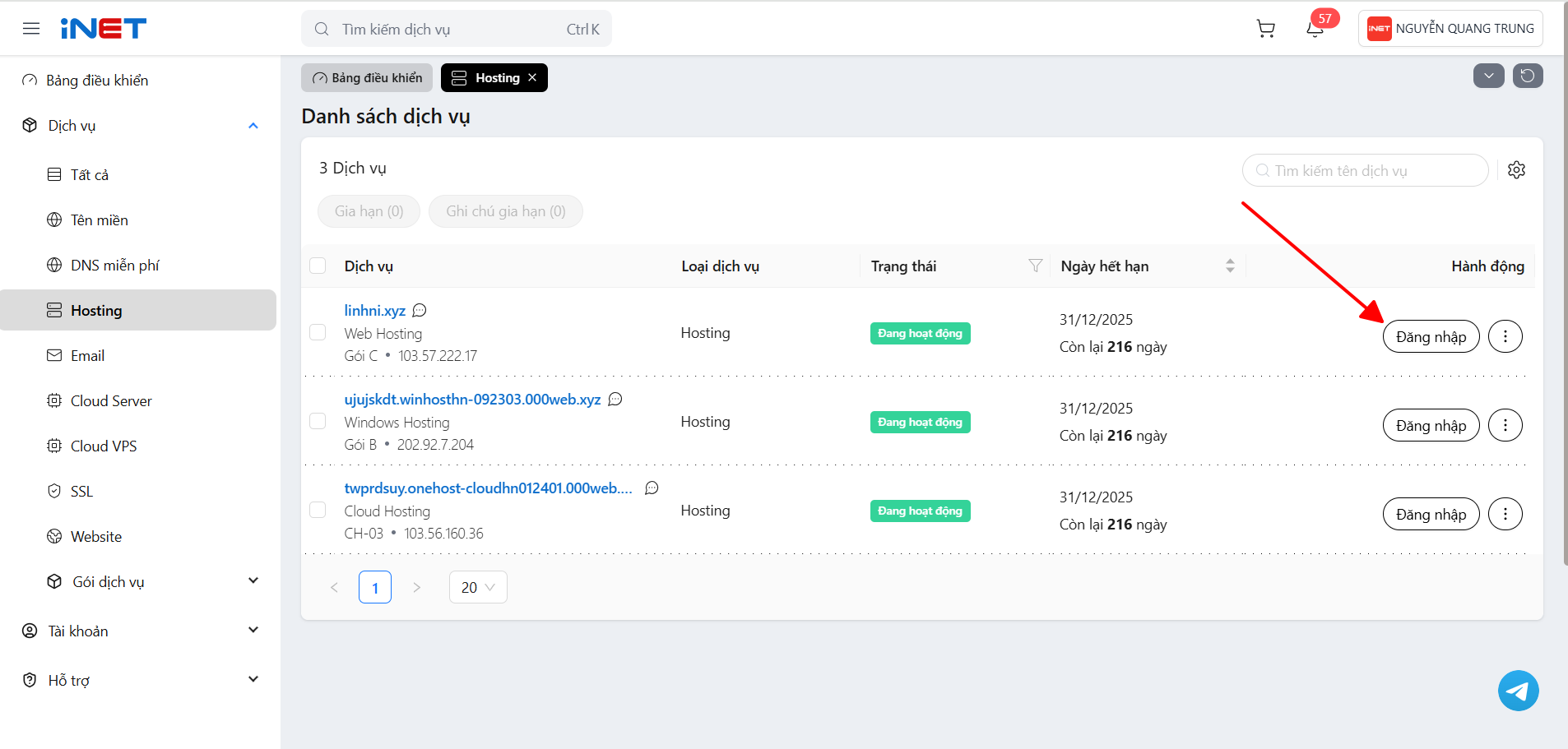
Task: Go to previous page arrow
Action: click(x=334, y=587)
